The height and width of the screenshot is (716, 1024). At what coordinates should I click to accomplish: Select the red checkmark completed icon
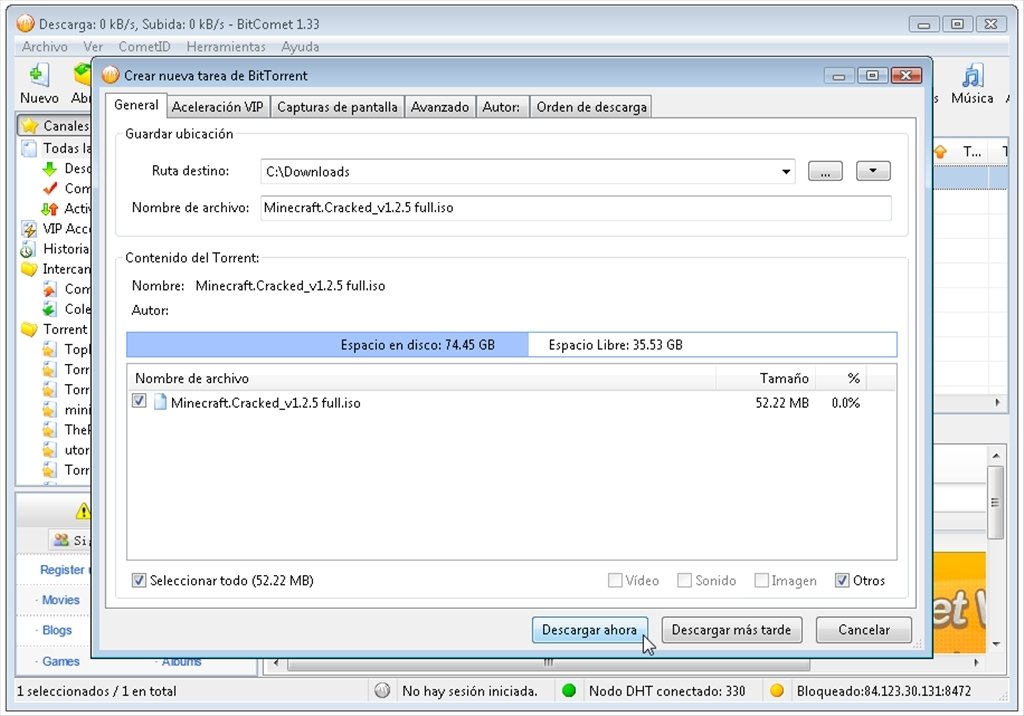tap(50, 189)
